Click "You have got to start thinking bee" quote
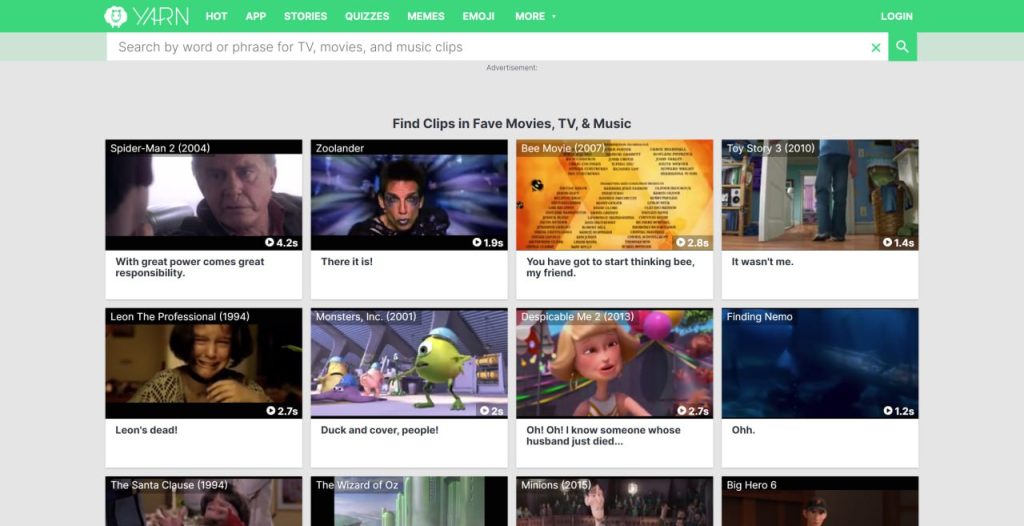 click(610, 267)
